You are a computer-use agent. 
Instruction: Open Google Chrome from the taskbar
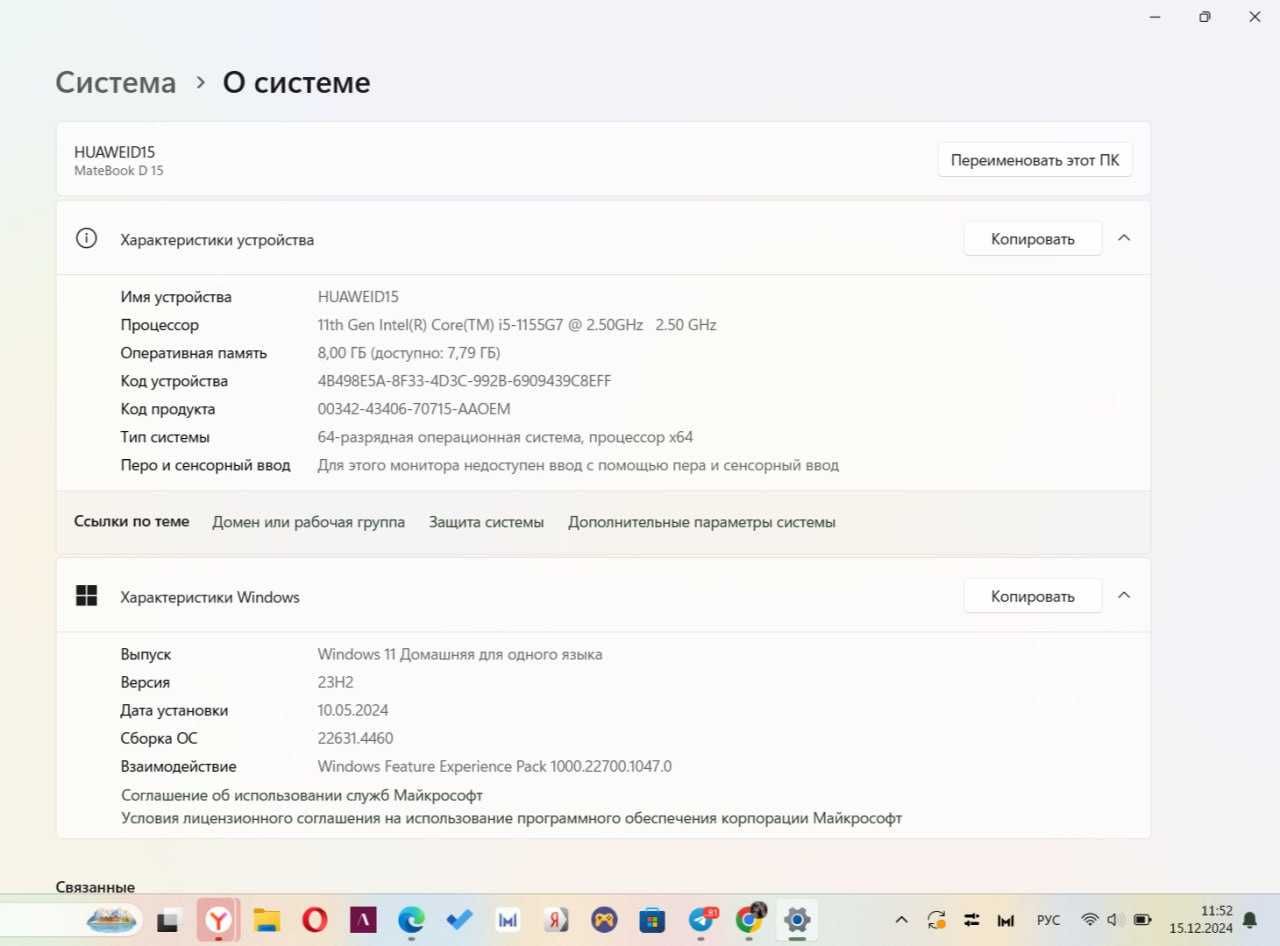tap(749, 919)
